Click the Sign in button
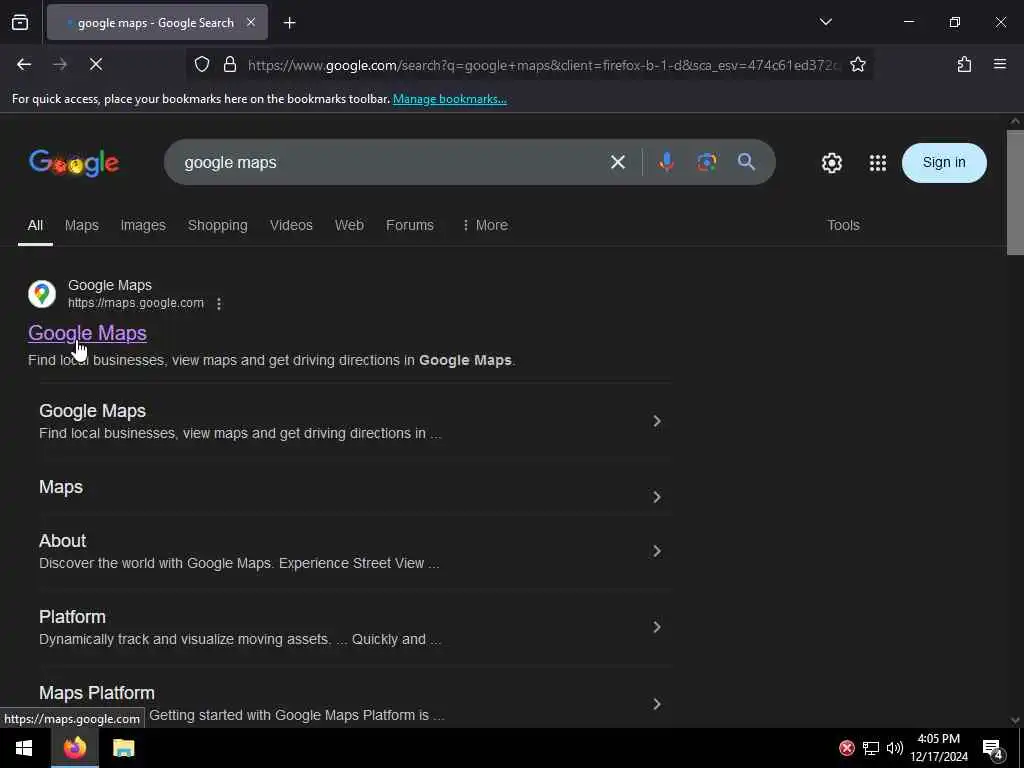 (944, 163)
